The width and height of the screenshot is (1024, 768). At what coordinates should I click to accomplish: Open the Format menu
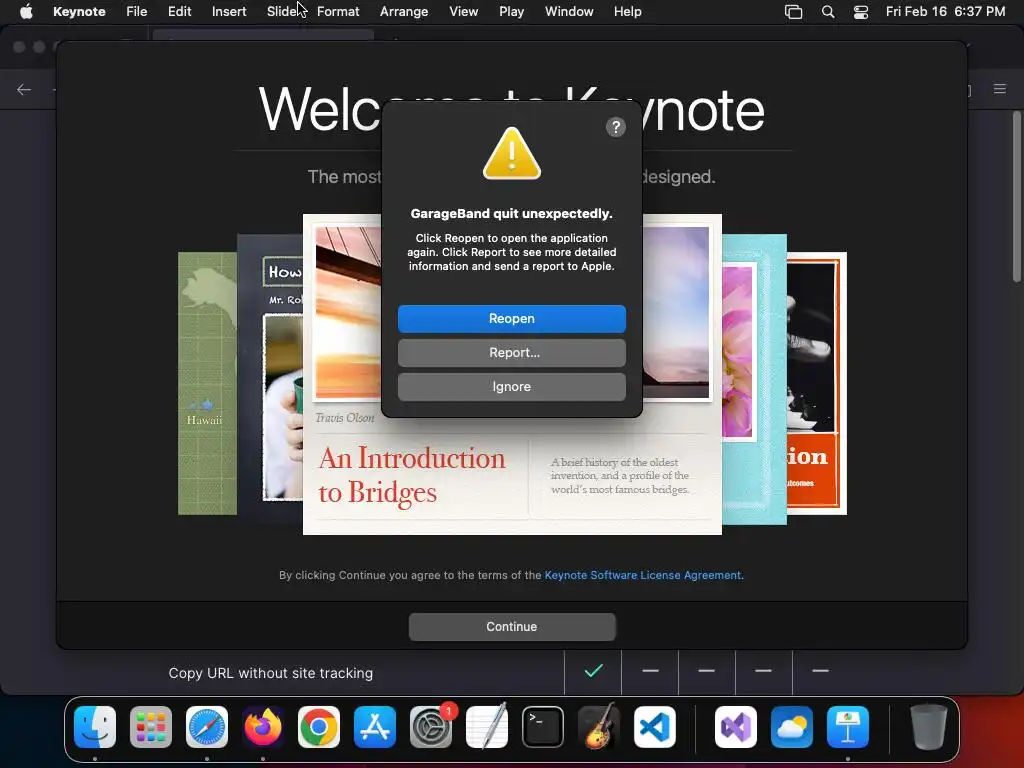pyautogui.click(x=338, y=12)
